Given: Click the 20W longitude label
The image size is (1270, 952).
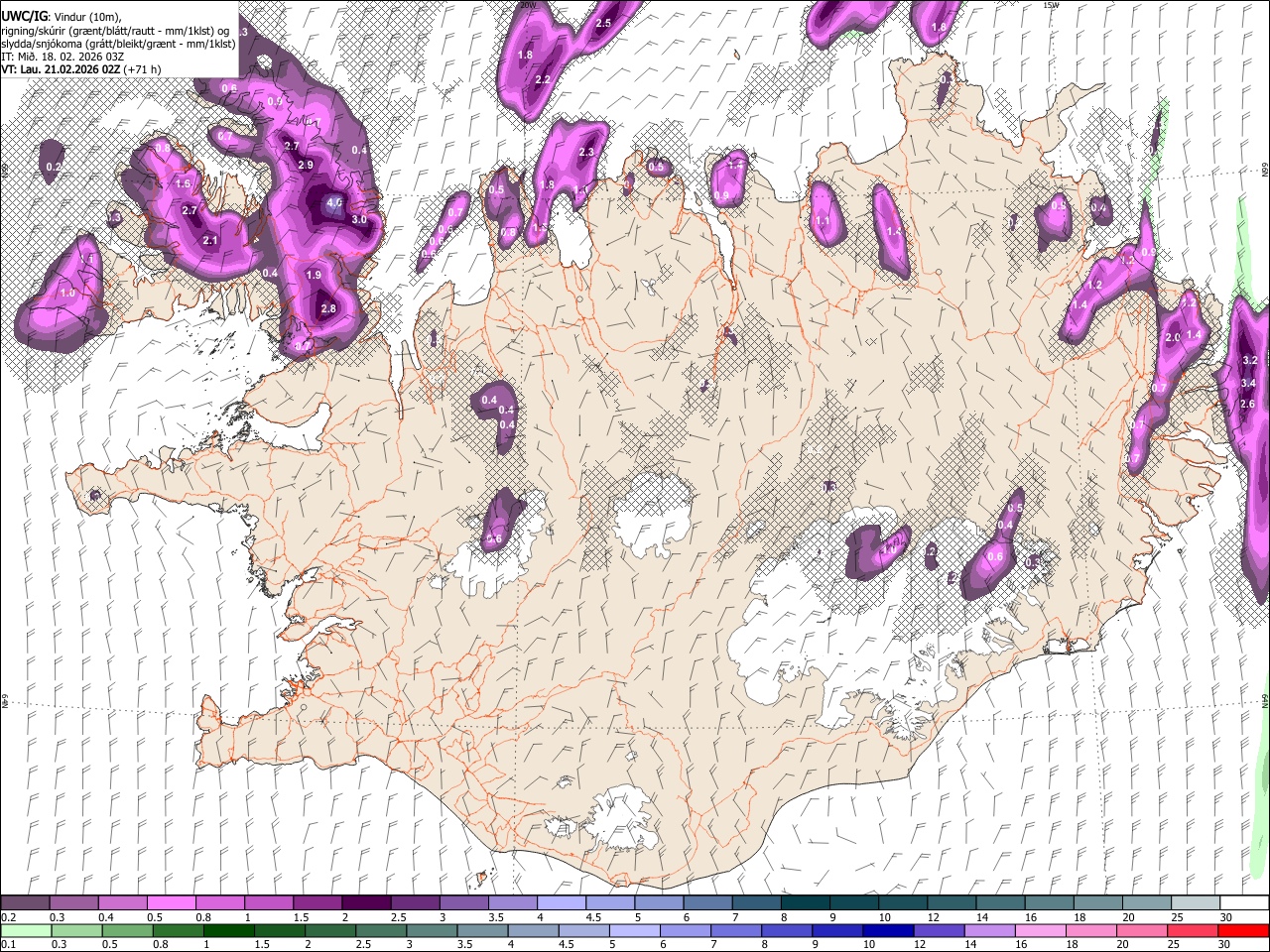Looking at the screenshot, I should click(x=528, y=5).
